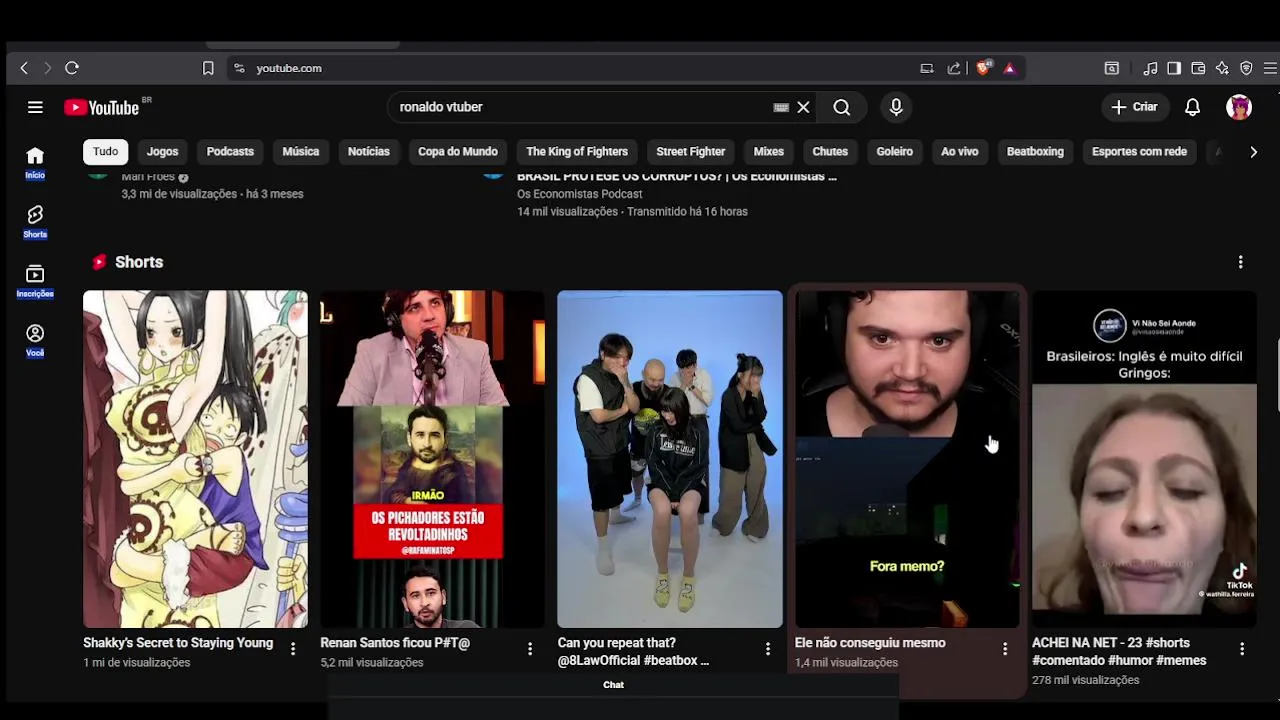Start voice search with the microphone
This screenshot has width=1280, height=720.
(x=896, y=107)
